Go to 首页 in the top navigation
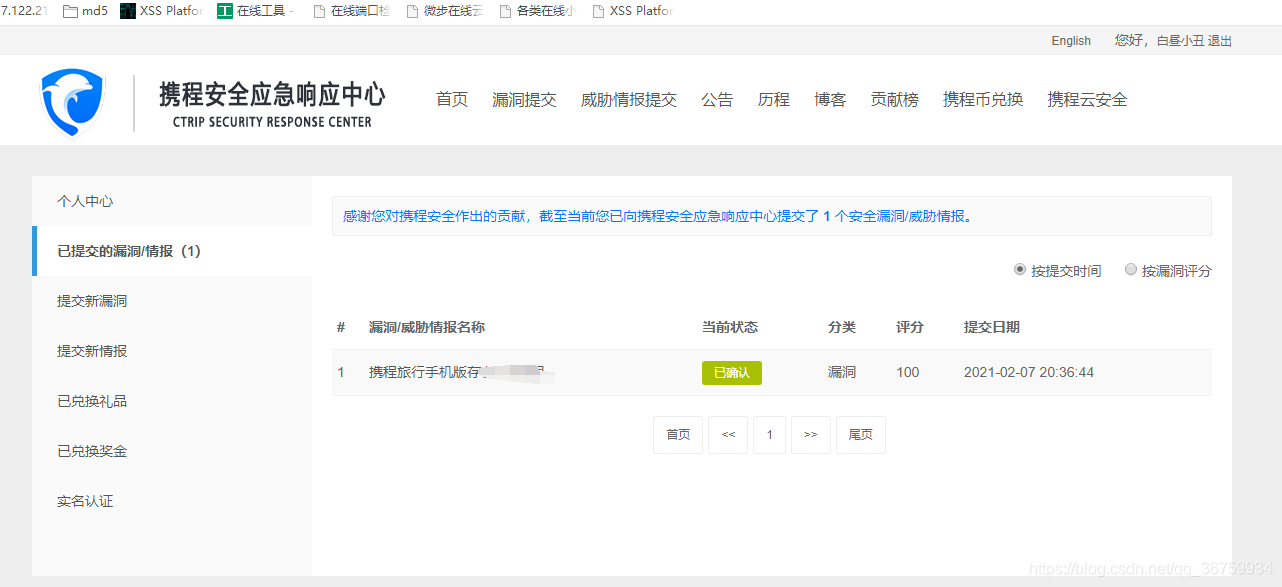1282x587 pixels. pyautogui.click(x=452, y=100)
